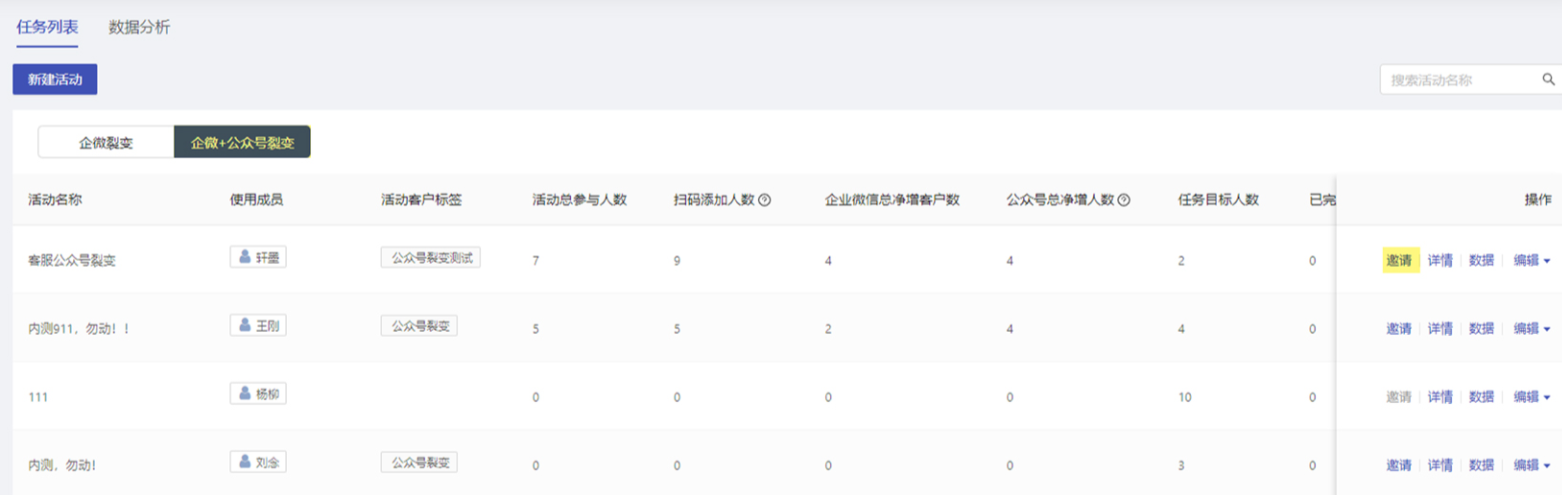1562x495 pixels.
Task: Open the 数据分析 tab
Action: (x=139, y=27)
